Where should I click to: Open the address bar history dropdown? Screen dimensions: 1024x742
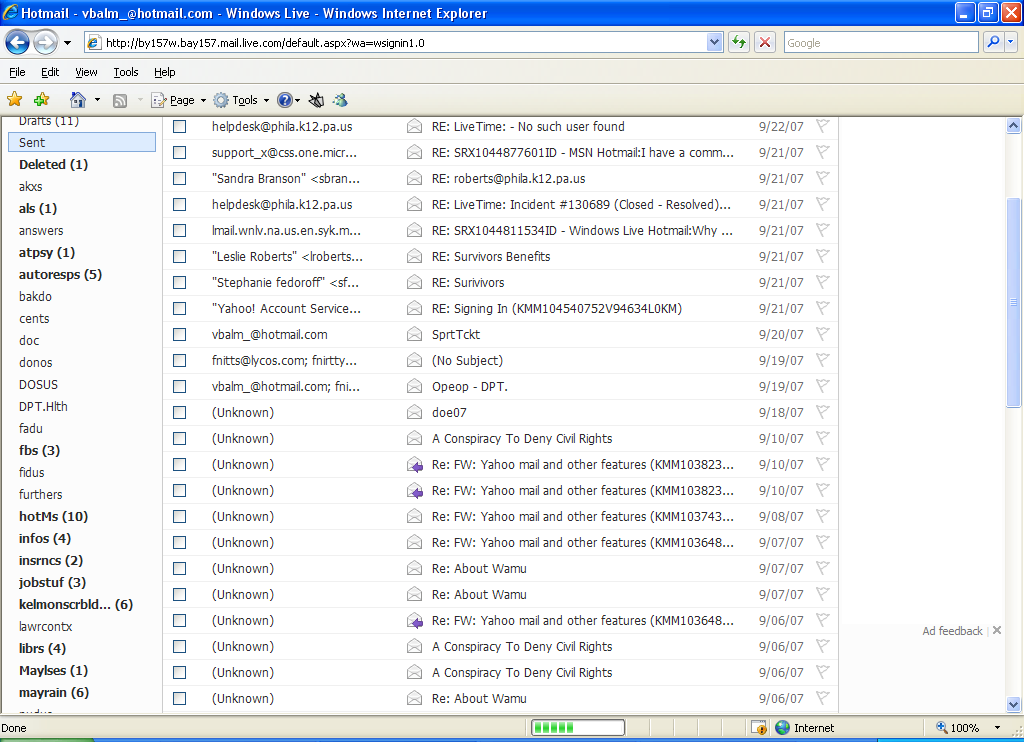[714, 42]
